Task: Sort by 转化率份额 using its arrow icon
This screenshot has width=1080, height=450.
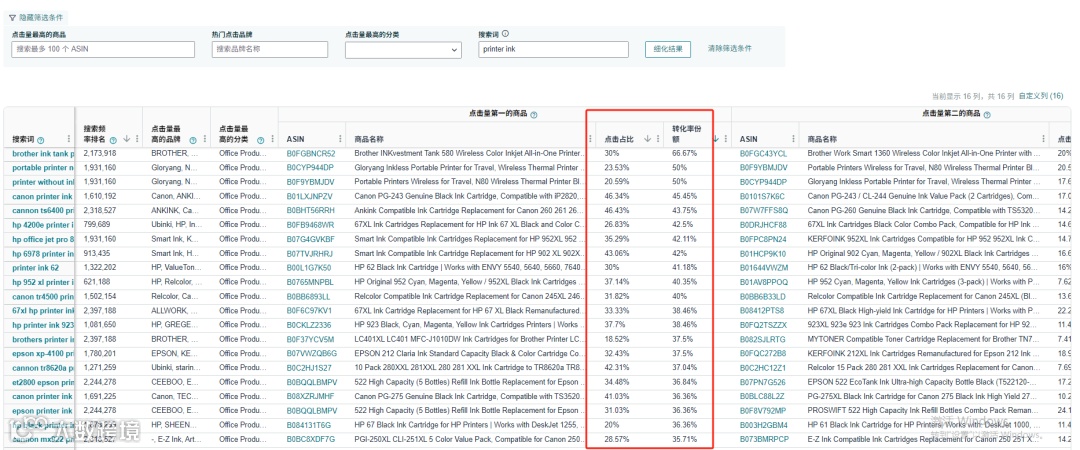Action: click(716, 139)
